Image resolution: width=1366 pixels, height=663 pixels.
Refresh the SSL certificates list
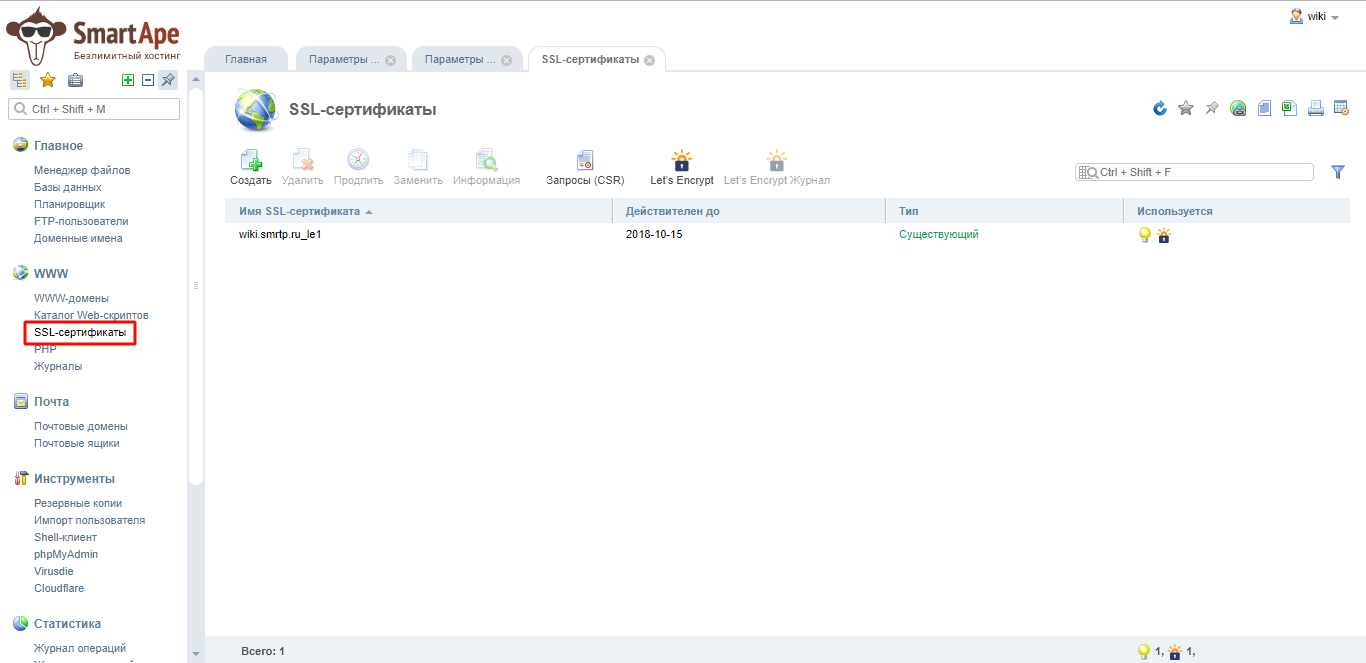tap(1160, 108)
